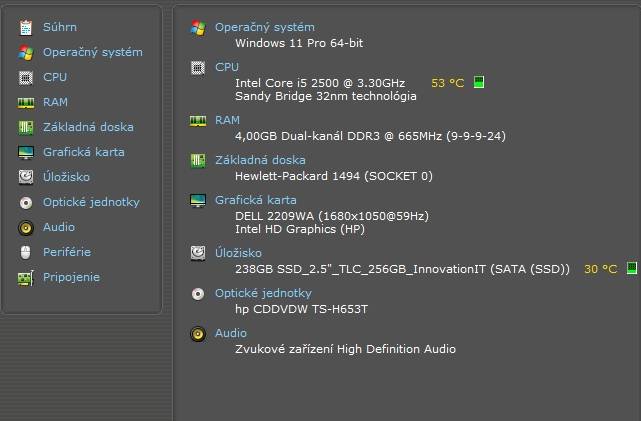Open the Základná doska summary heading
The width and height of the screenshot is (641, 421).
coord(260,160)
